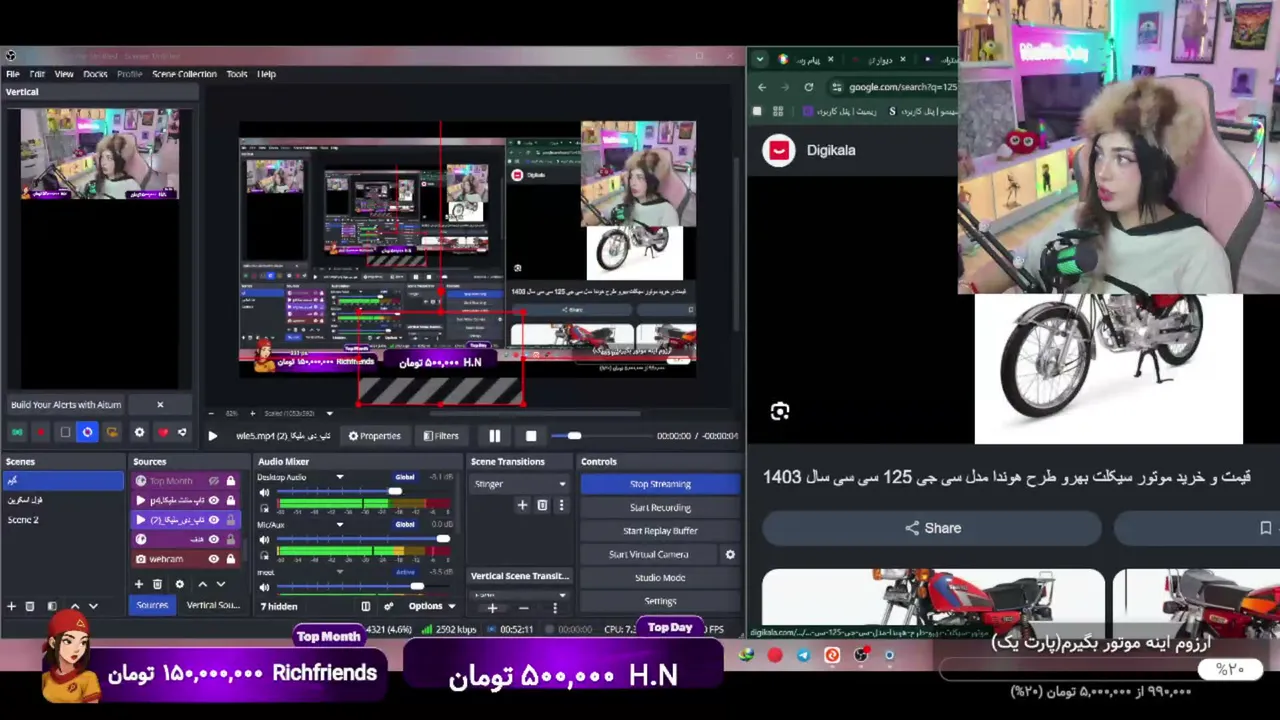The image size is (1280, 720).
Task: Add a new scene in Scenes panel
Action: point(11,606)
